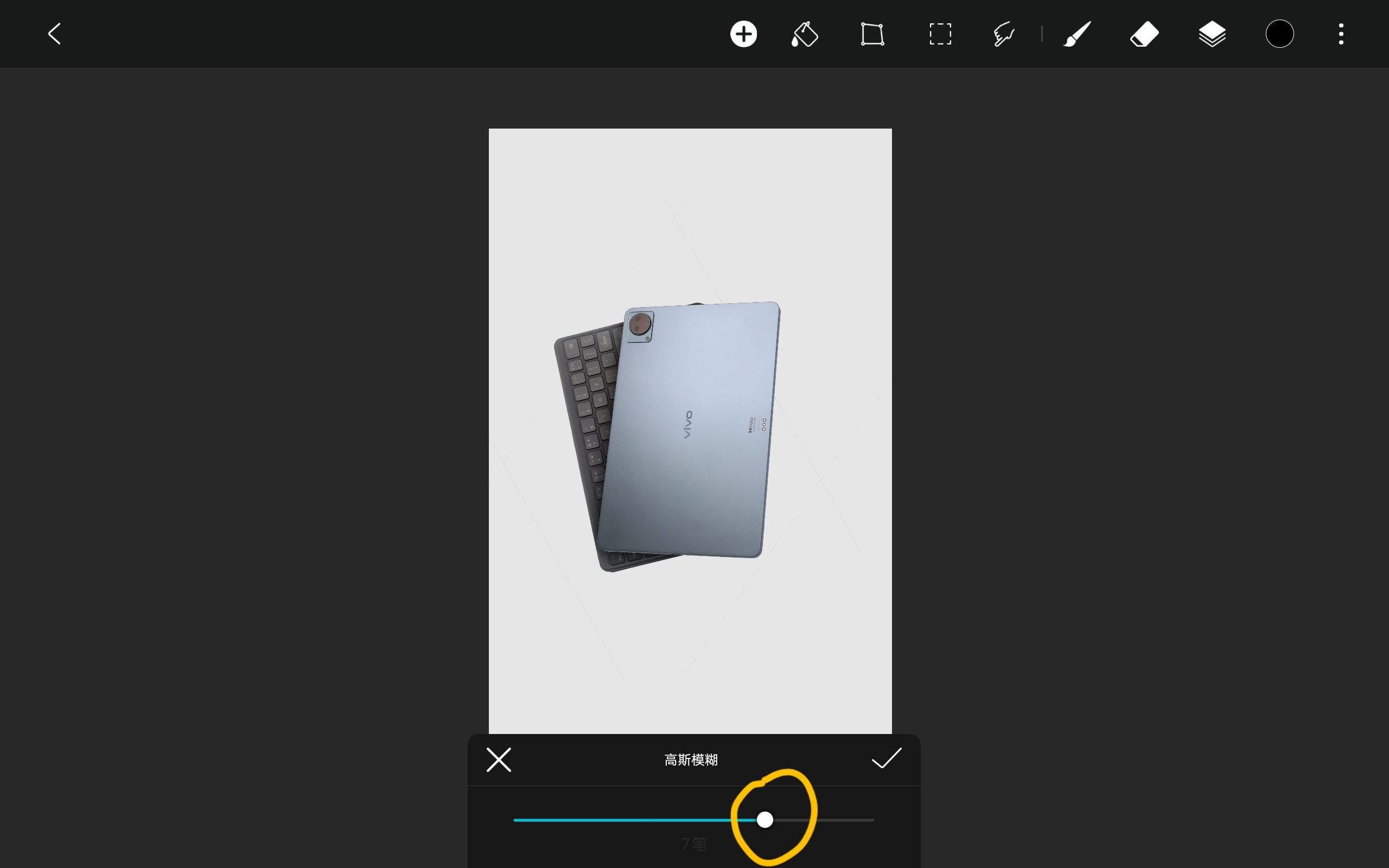Open the gesture hand tool
This screenshot has width=1389, height=868.
pyautogui.click(x=1004, y=34)
